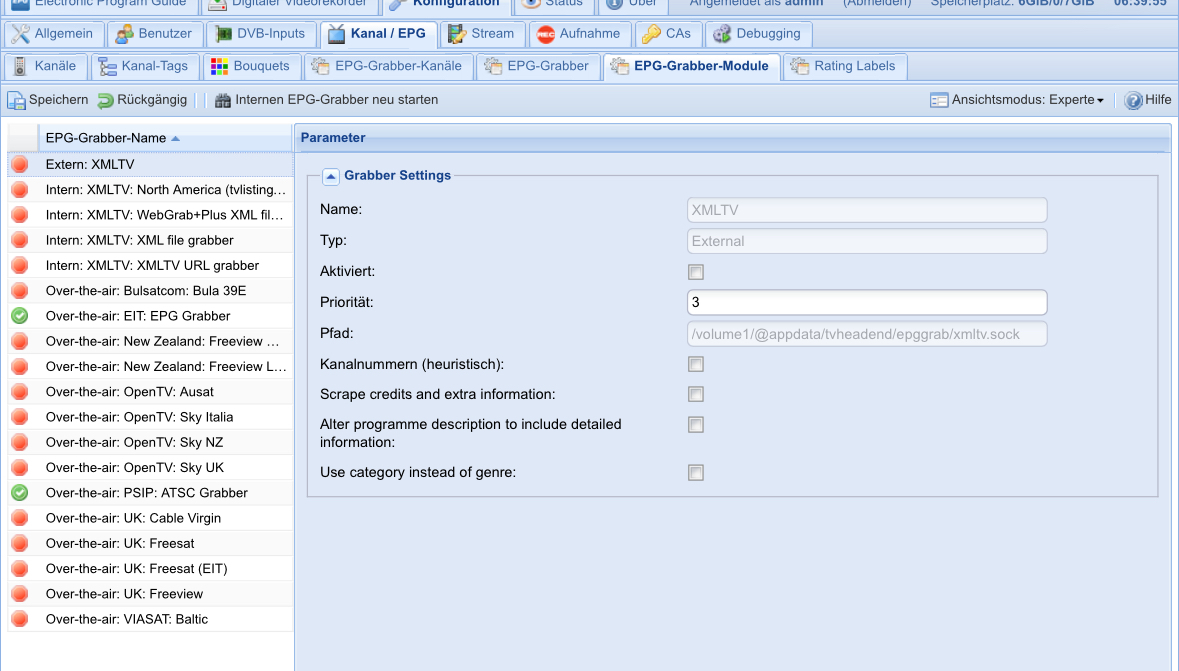Check Scrape credits and extra information

[696, 394]
